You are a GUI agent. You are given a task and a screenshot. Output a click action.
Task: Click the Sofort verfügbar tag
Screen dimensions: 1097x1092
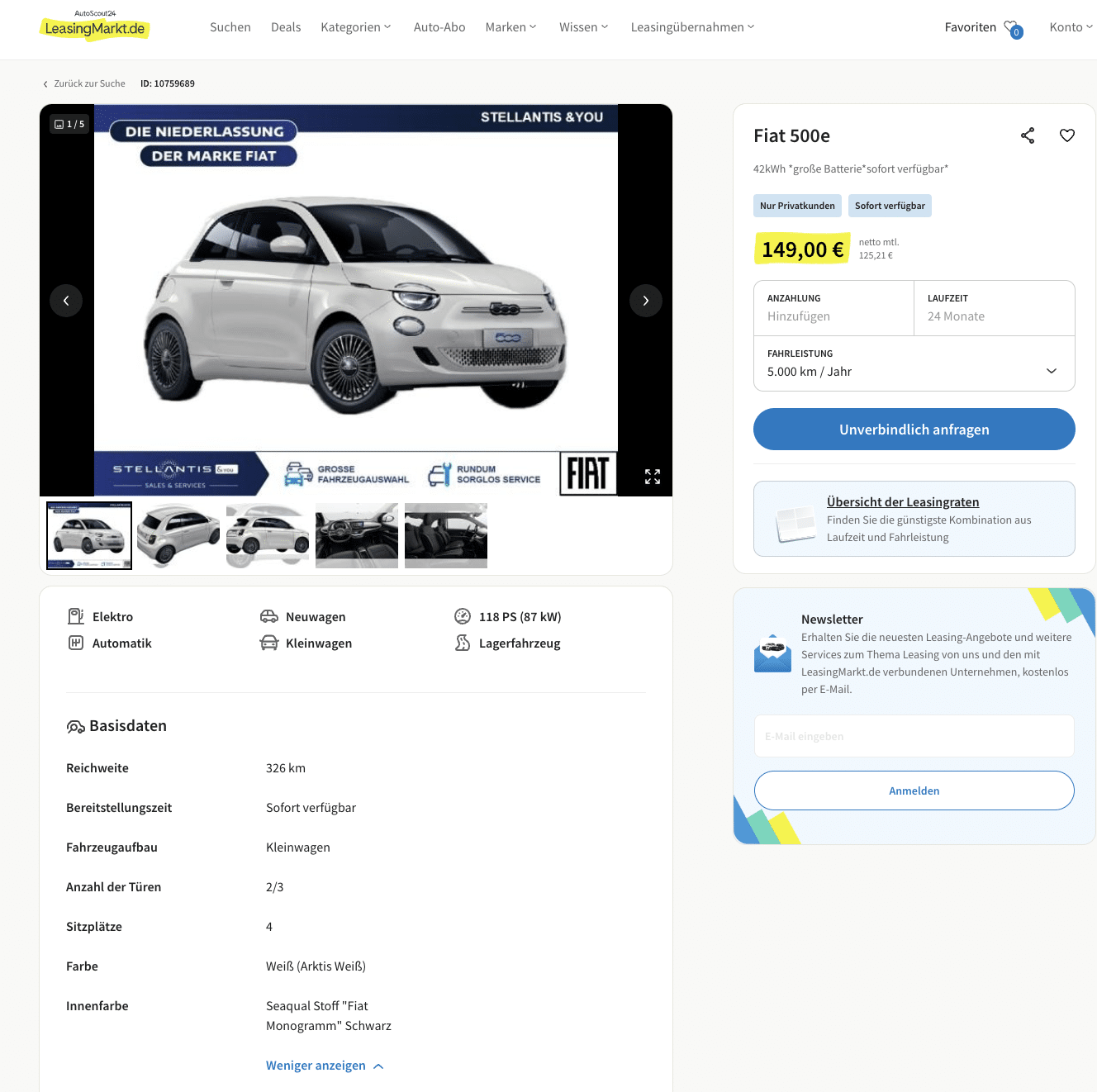890,206
